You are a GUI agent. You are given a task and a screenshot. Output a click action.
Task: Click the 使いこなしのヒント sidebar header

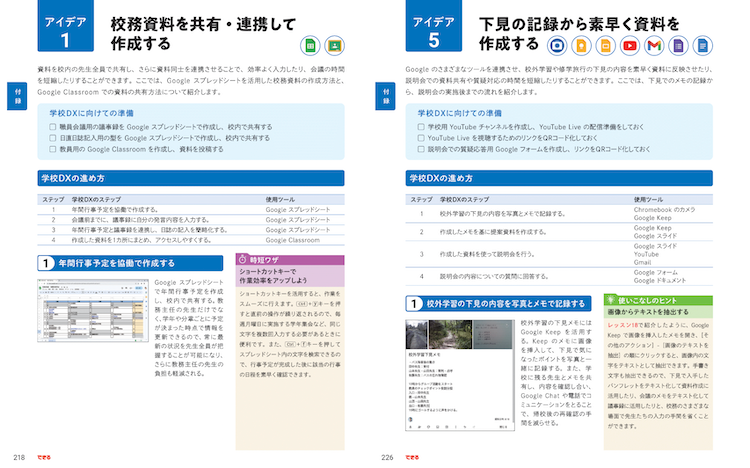(658, 300)
